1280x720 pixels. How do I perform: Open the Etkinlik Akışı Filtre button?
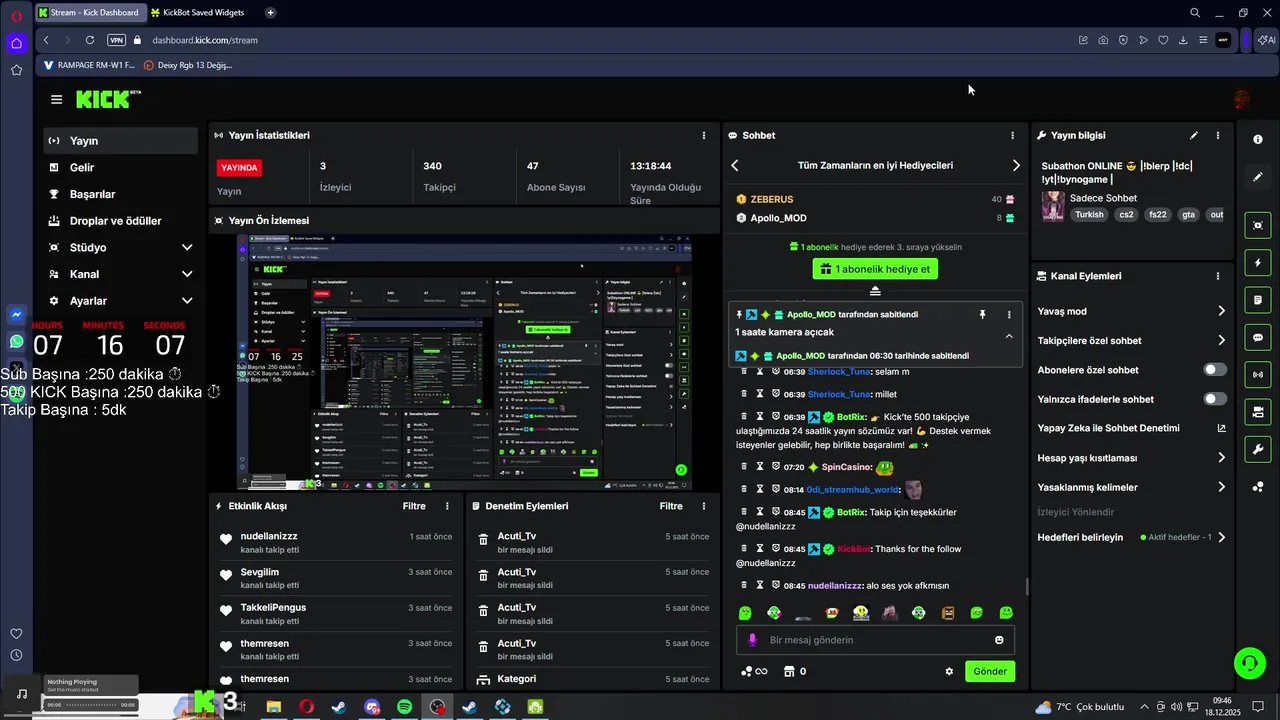pyautogui.click(x=414, y=506)
